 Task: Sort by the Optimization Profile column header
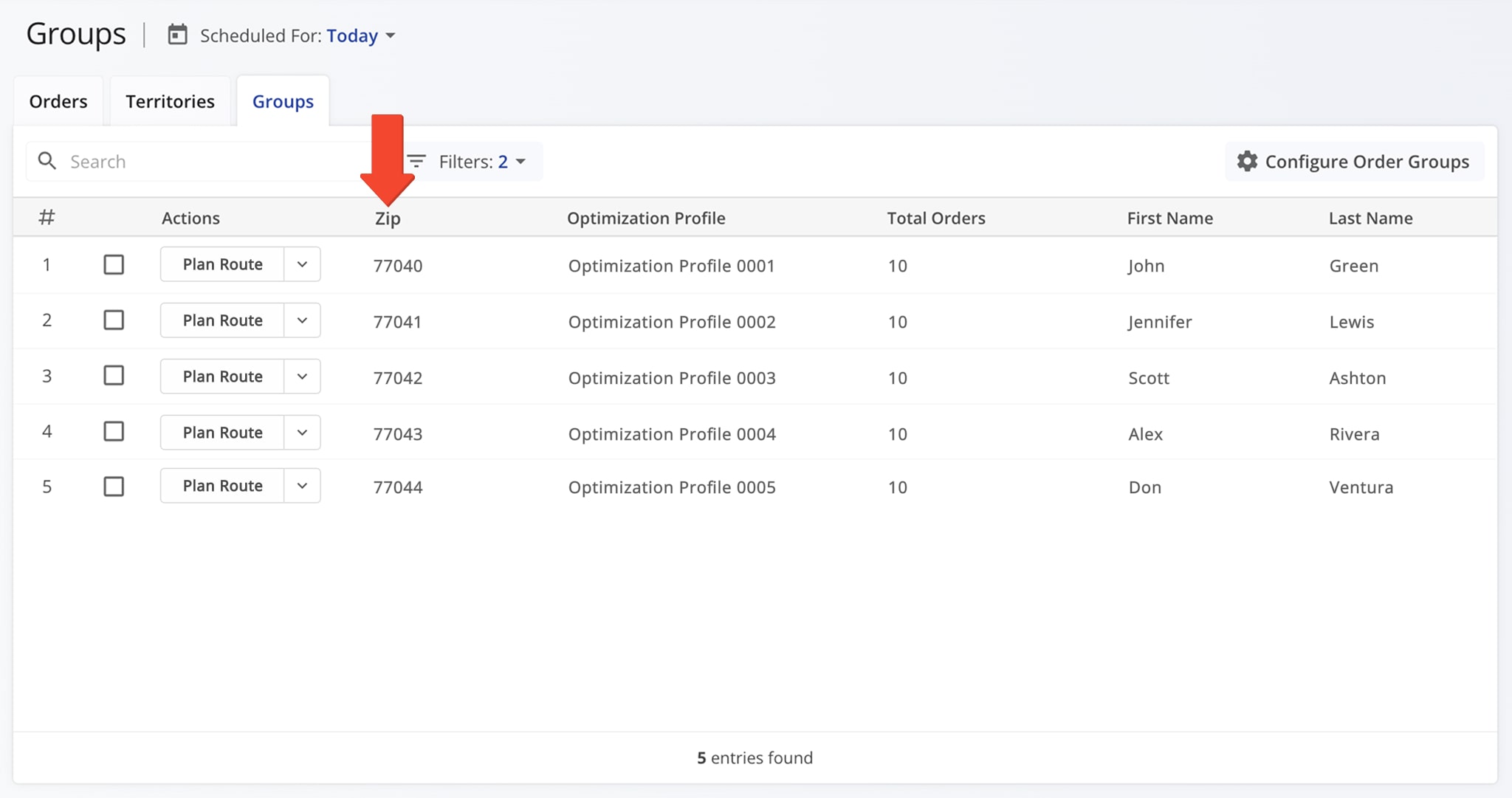(x=646, y=218)
